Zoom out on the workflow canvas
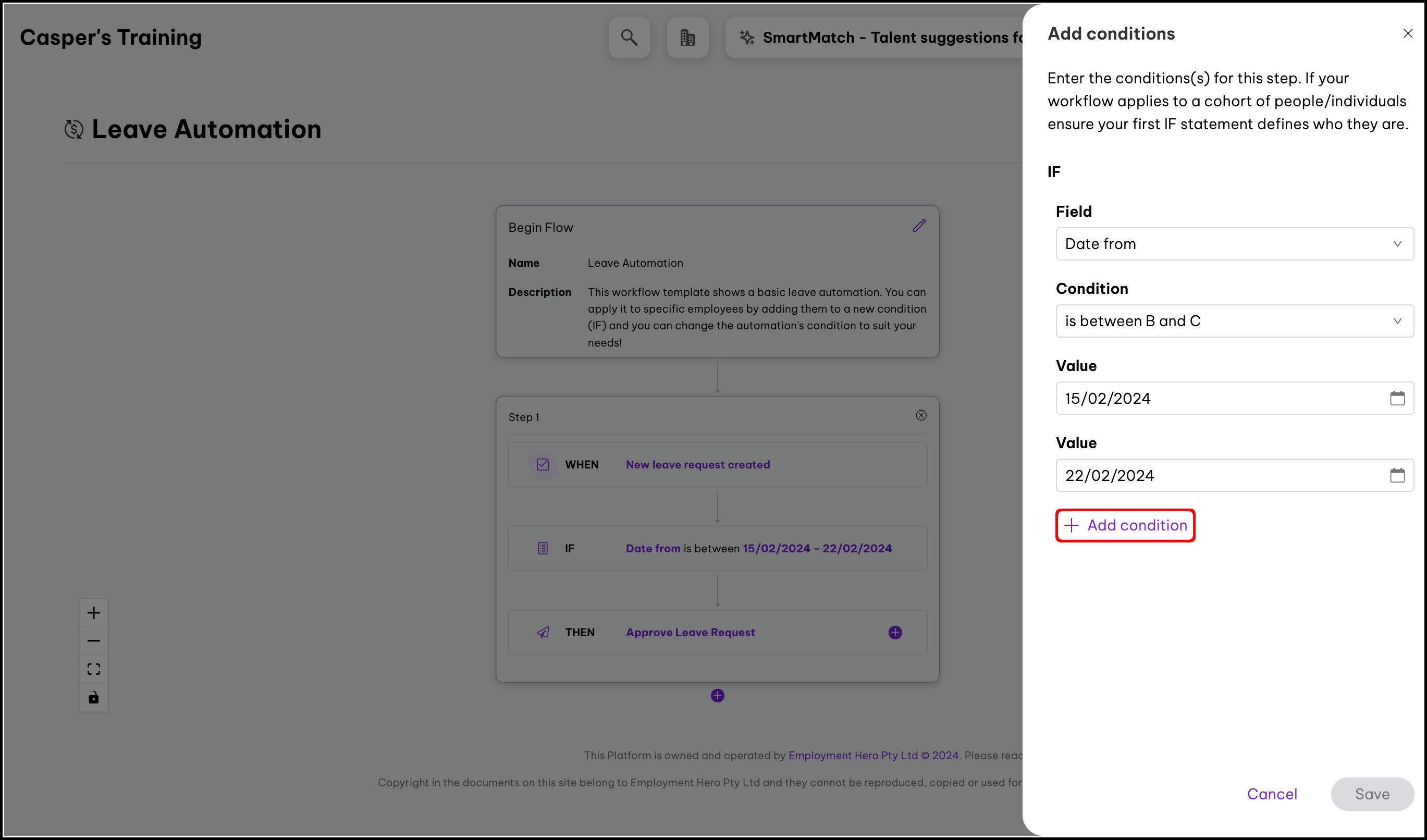 [x=94, y=641]
